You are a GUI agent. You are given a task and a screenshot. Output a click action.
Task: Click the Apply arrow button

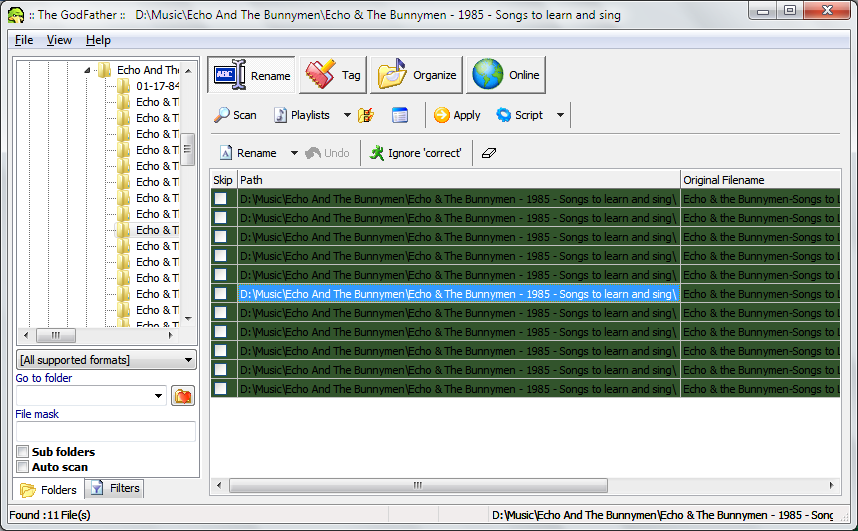point(457,115)
